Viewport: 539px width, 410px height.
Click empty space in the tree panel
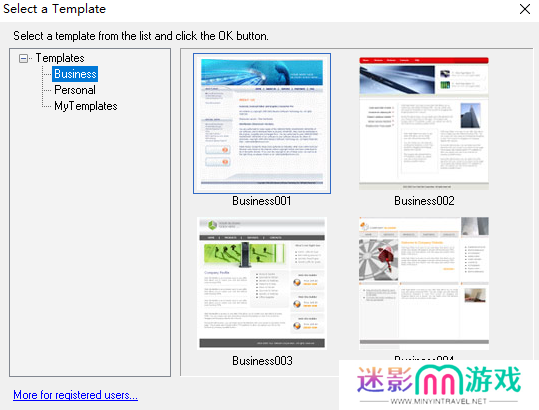pyautogui.click(x=90, y=241)
